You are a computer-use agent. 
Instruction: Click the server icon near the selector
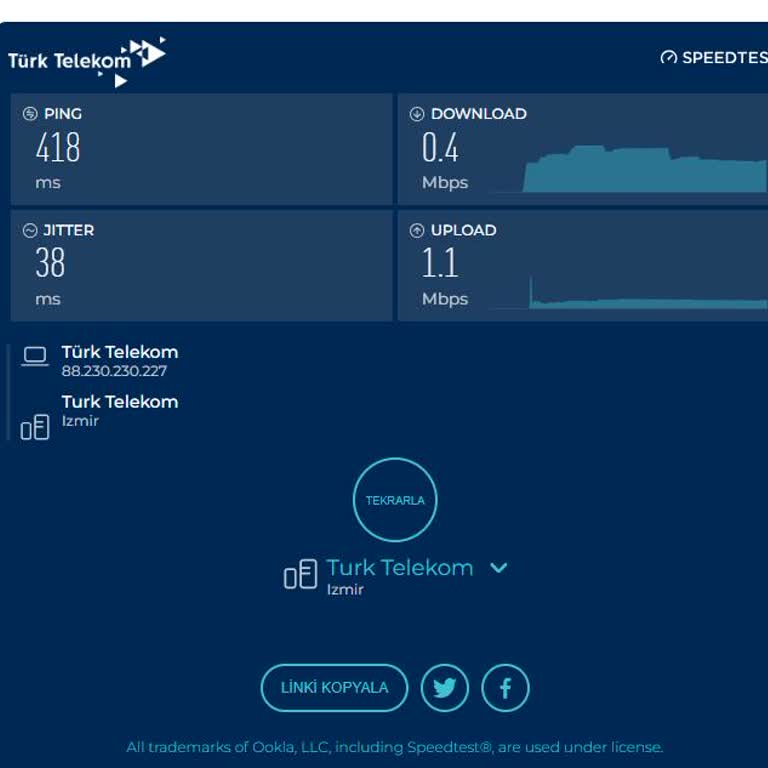301,574
